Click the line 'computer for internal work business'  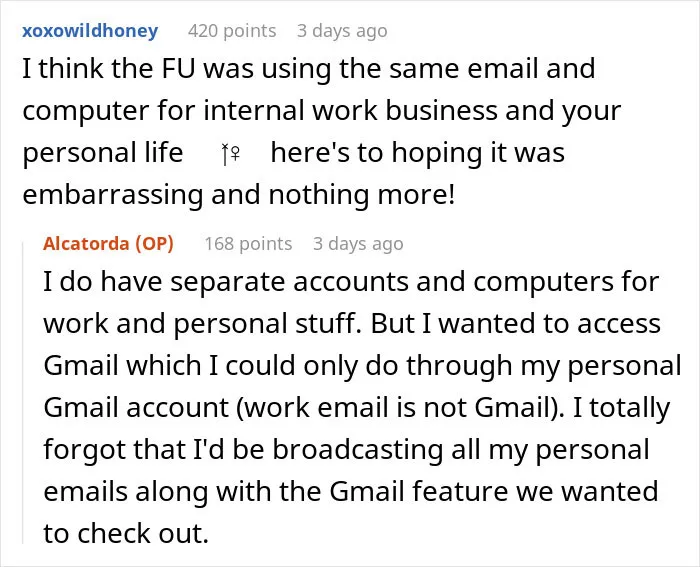321,111
